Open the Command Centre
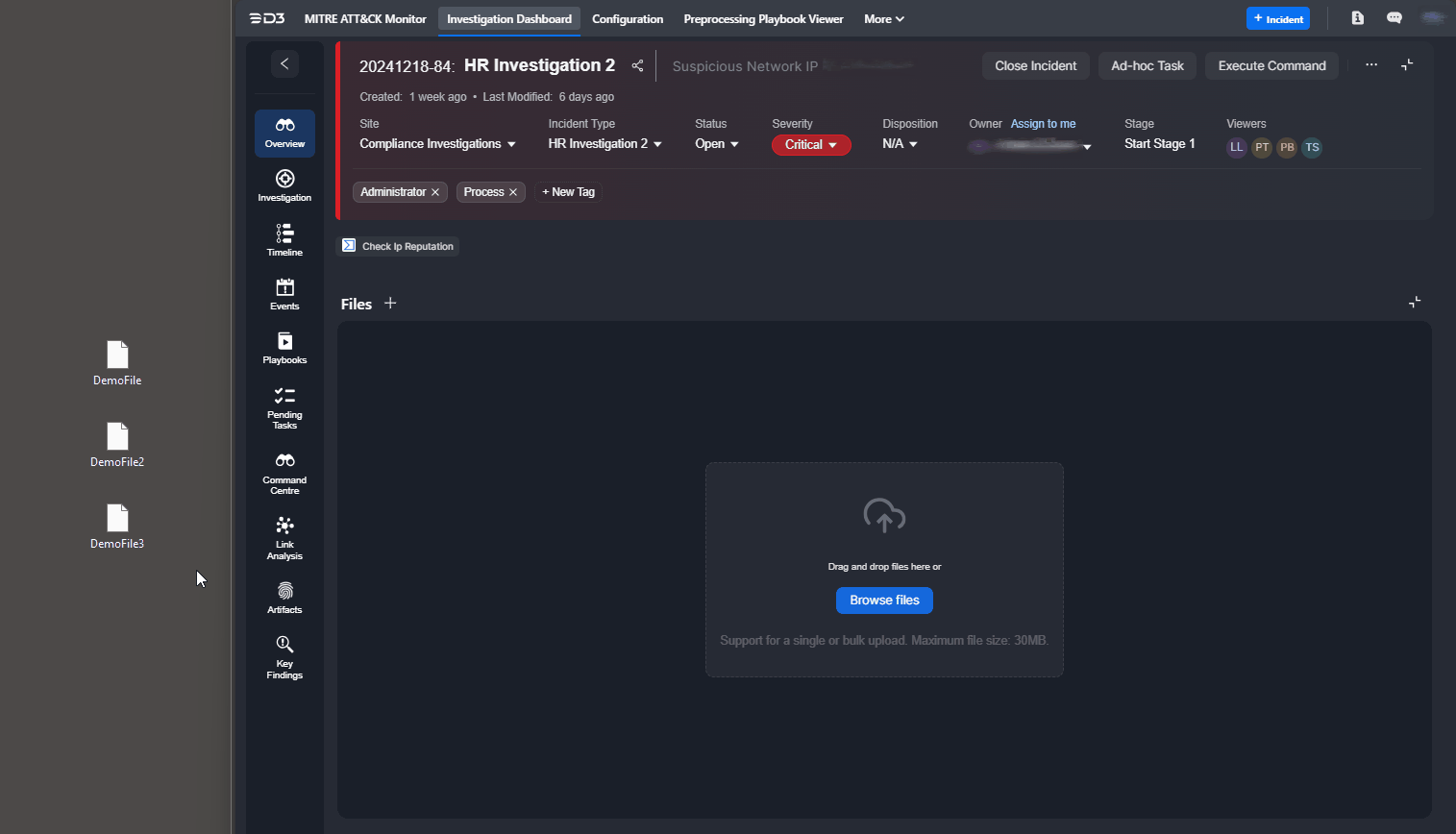The width and height of the screenshot is (1456, 834). tap(284, 471)
